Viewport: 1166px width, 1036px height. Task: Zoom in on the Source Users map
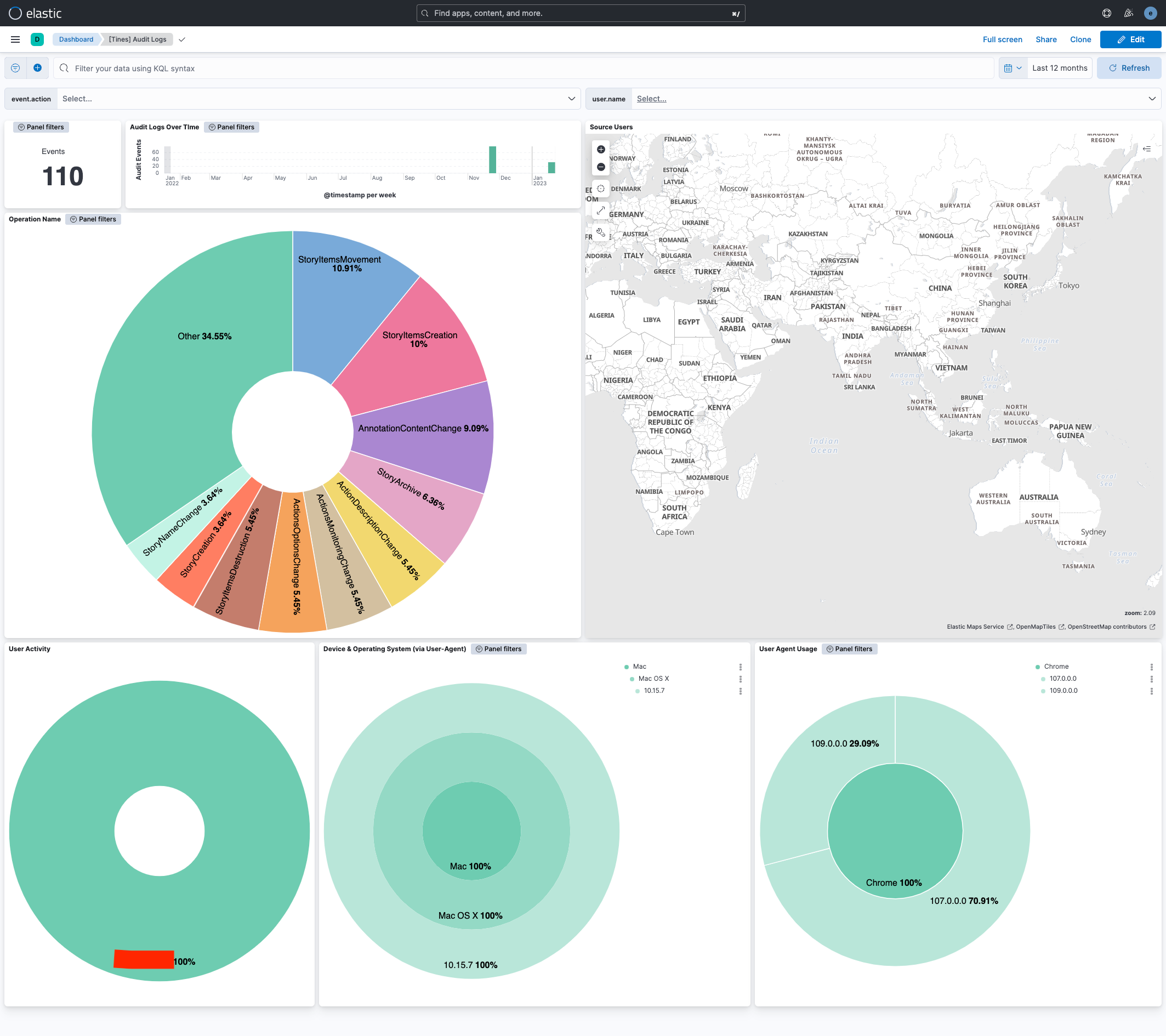pyautogui.click(x=601, y=150)
